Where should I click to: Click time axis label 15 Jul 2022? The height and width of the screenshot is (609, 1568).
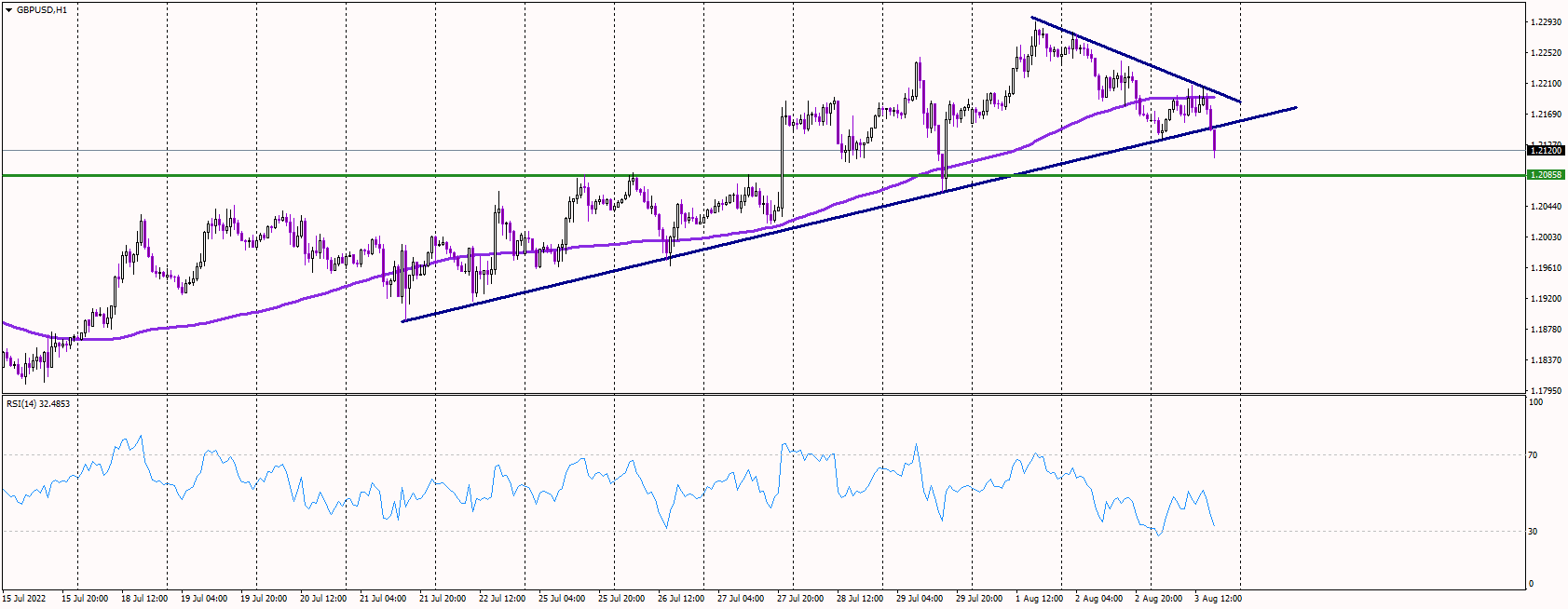pos(24,599)
